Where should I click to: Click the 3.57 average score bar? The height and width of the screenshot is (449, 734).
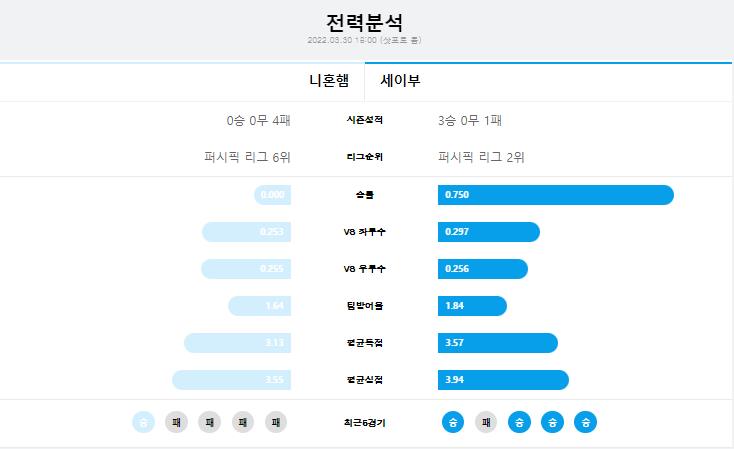pos(498,343)
